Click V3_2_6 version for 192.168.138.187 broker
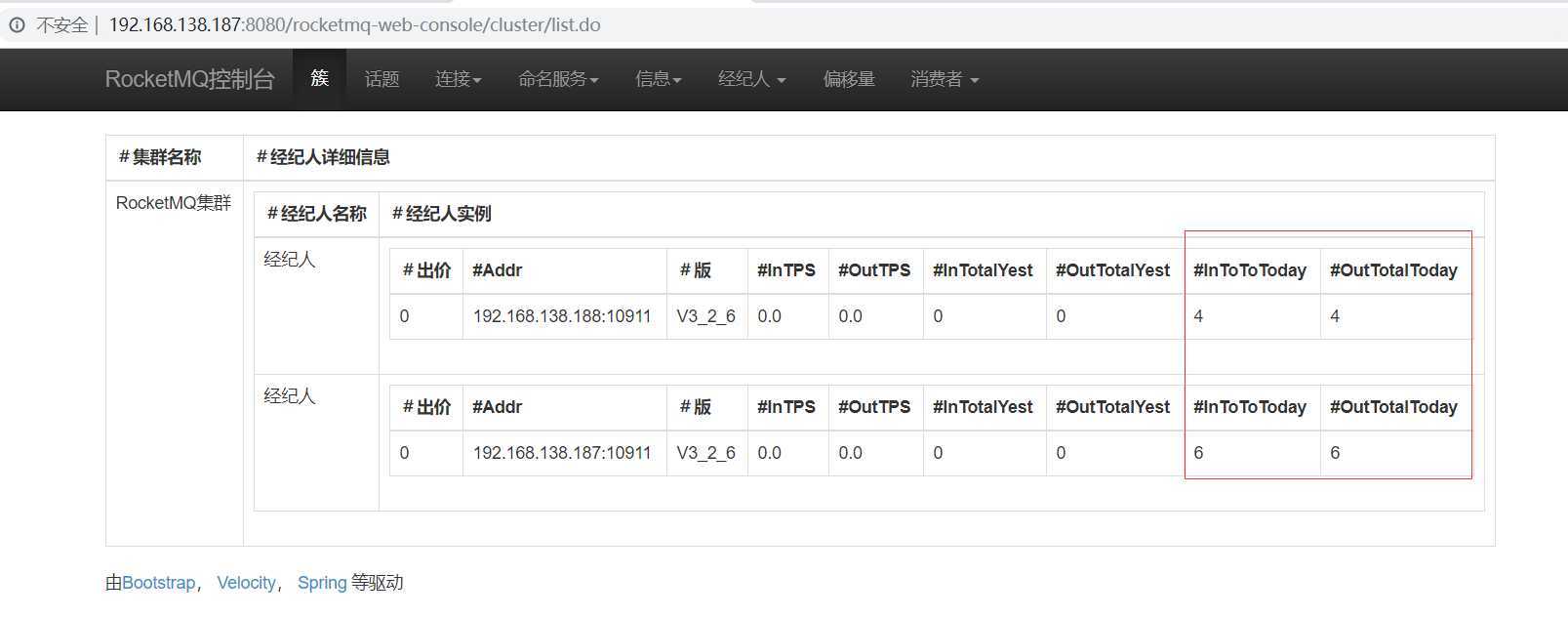Viewport: 1568px width, 617px height. [x=706, y=453]
